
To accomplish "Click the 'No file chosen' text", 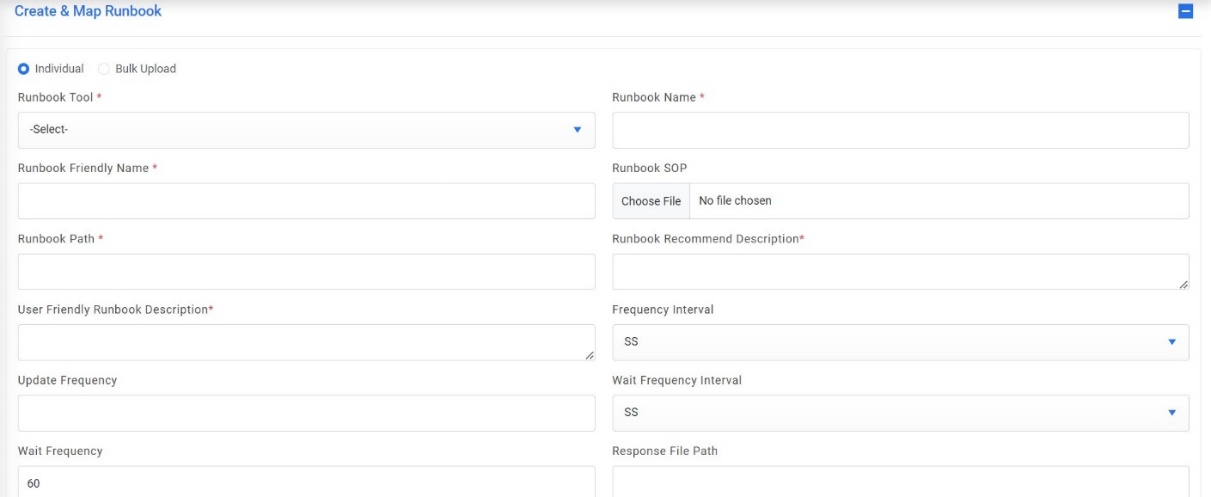I will pyautogui.click(x=735, y=201).
